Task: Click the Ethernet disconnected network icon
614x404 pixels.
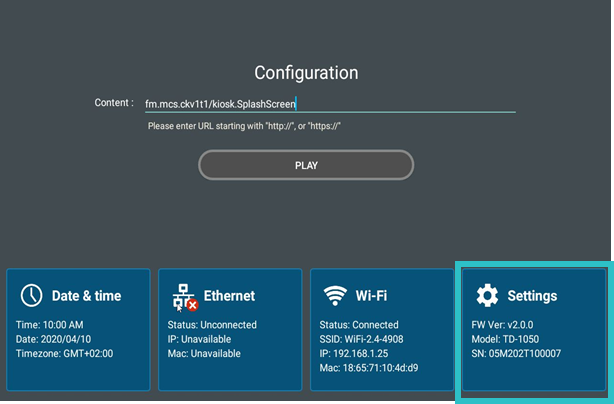Action: (185, 298)
